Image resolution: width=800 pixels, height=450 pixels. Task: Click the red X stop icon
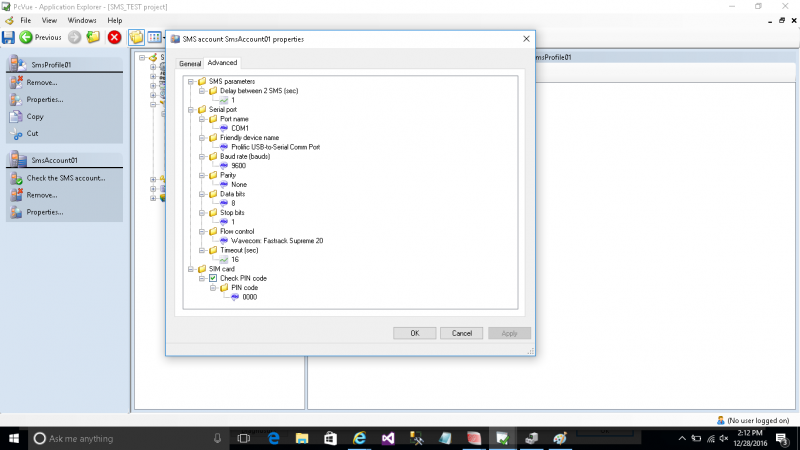pyautogui.click(x=114, y=37)
